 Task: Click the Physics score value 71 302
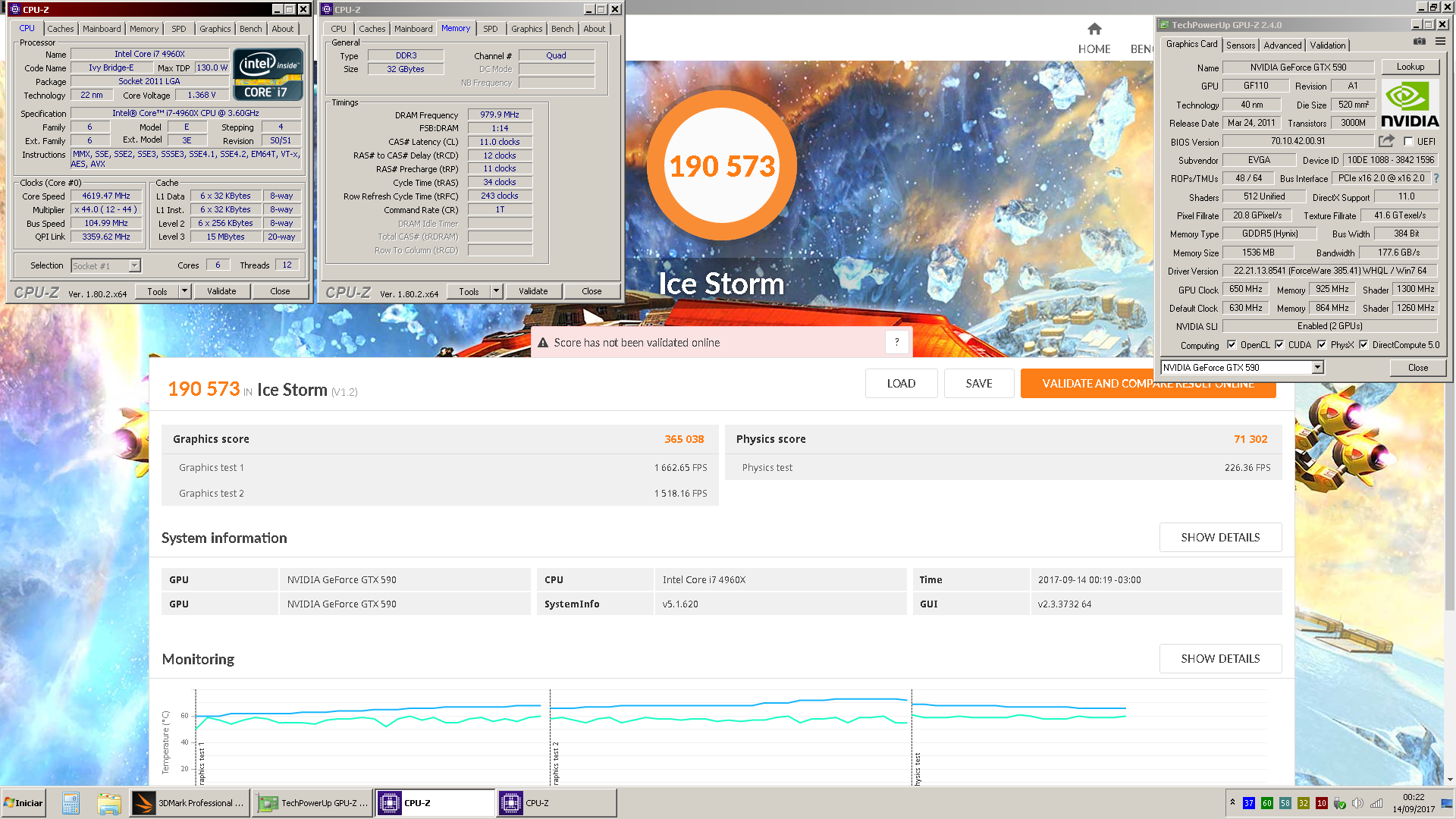coord(1250,439)
